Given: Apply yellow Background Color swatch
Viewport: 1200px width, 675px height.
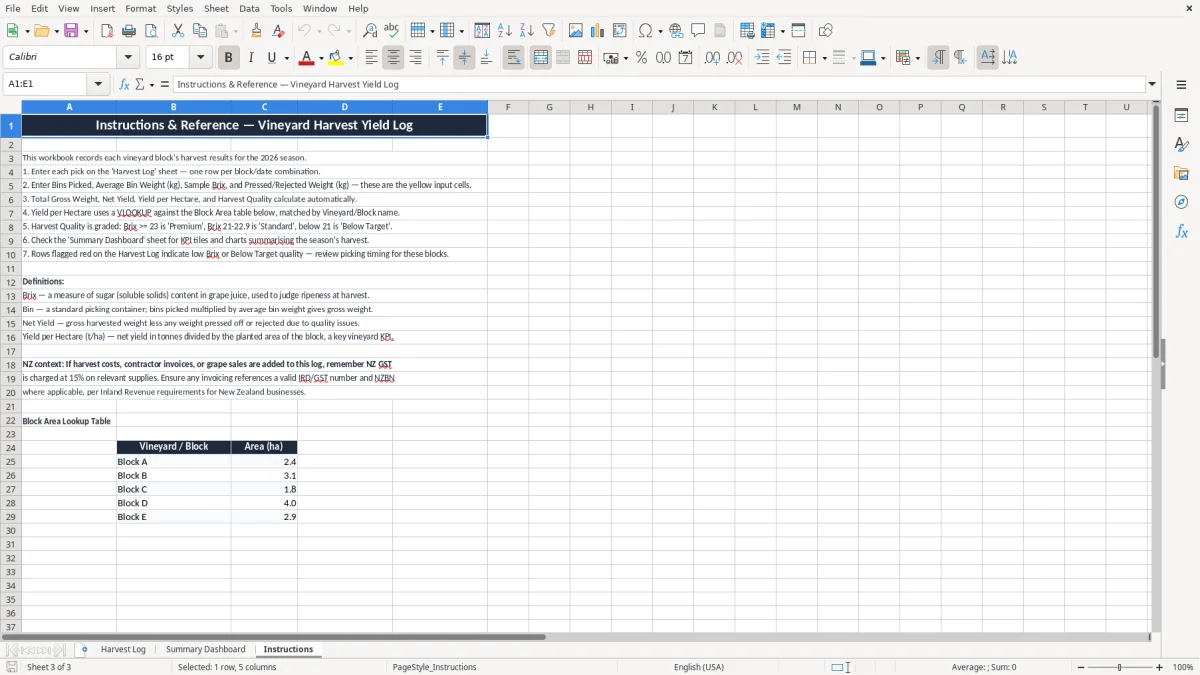Looking at the screenshot, I should pyautogui.click(x=336, y=58).
